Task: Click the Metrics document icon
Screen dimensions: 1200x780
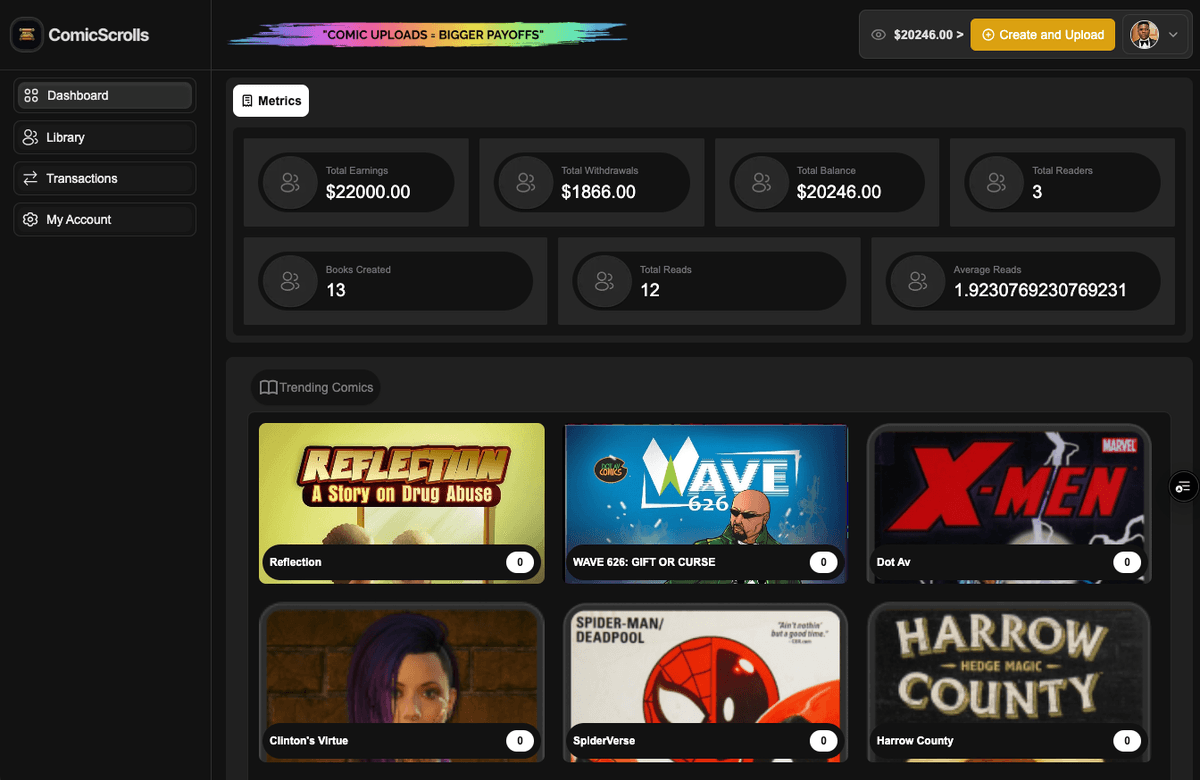Action: [x=248, y=100]
